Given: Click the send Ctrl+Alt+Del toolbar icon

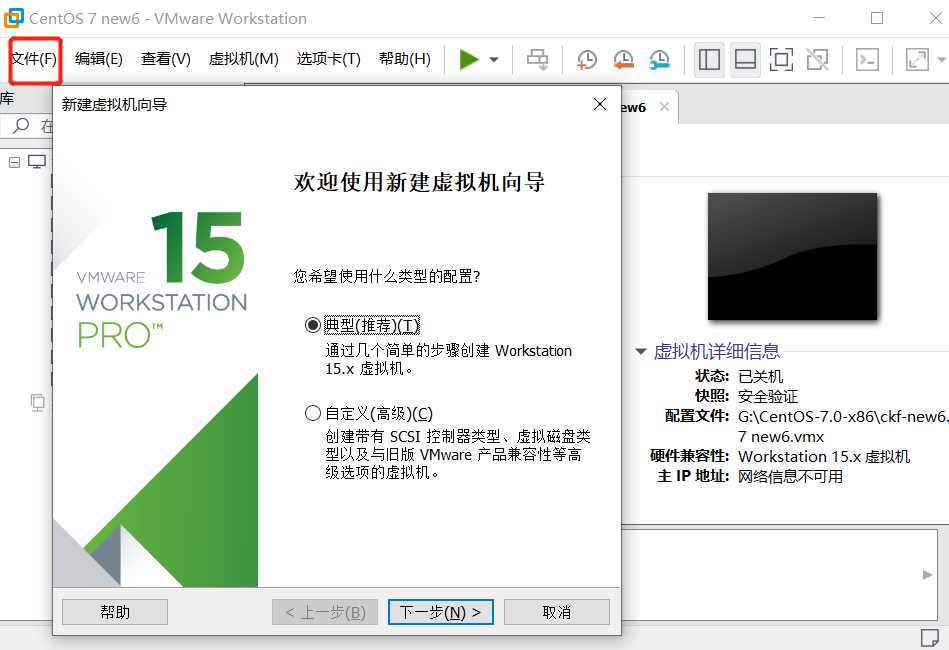Looking at the screenshot, I should coord(537,59).
